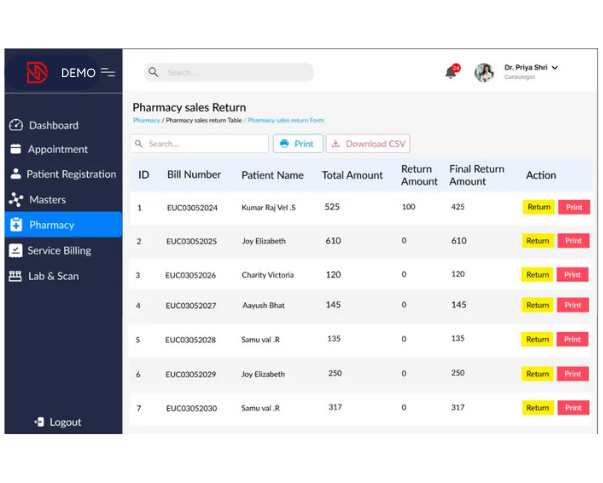Open Dashboard from the sidebar

click(53, 125)
